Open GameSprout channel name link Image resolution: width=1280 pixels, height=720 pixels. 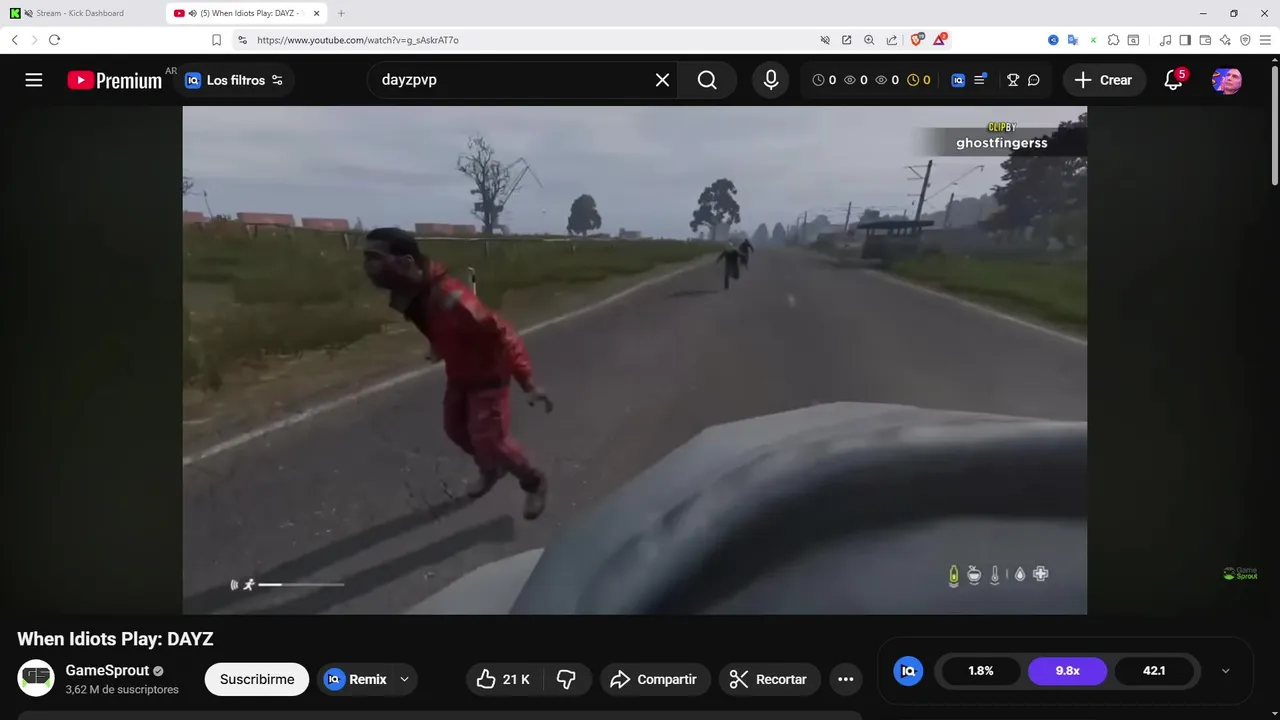(x=107, y=670)
